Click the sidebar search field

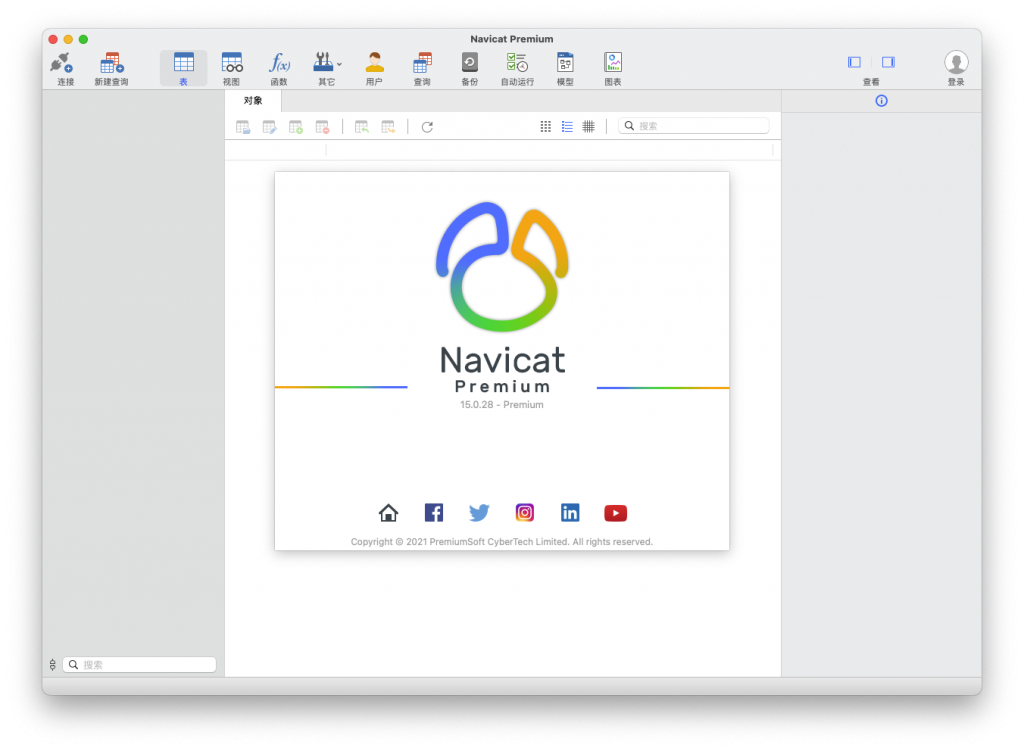(140, 665)
